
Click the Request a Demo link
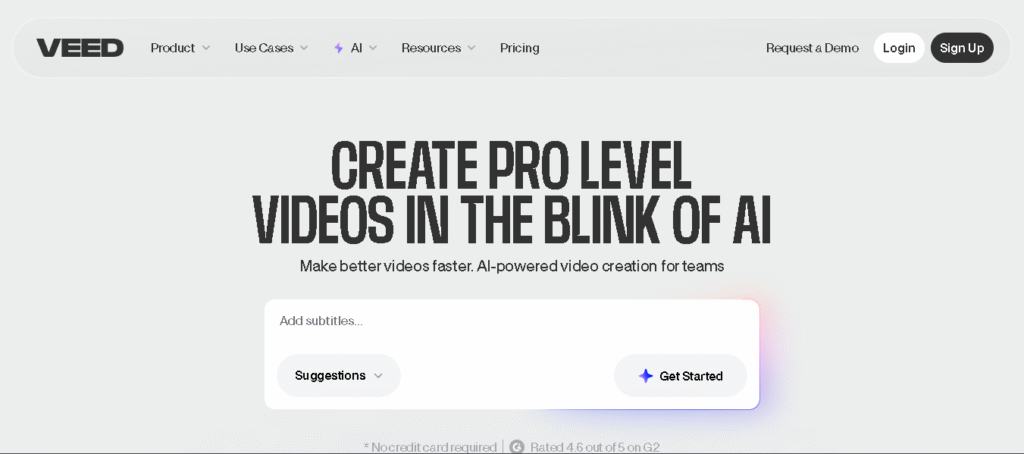click(x=812, y=48)
